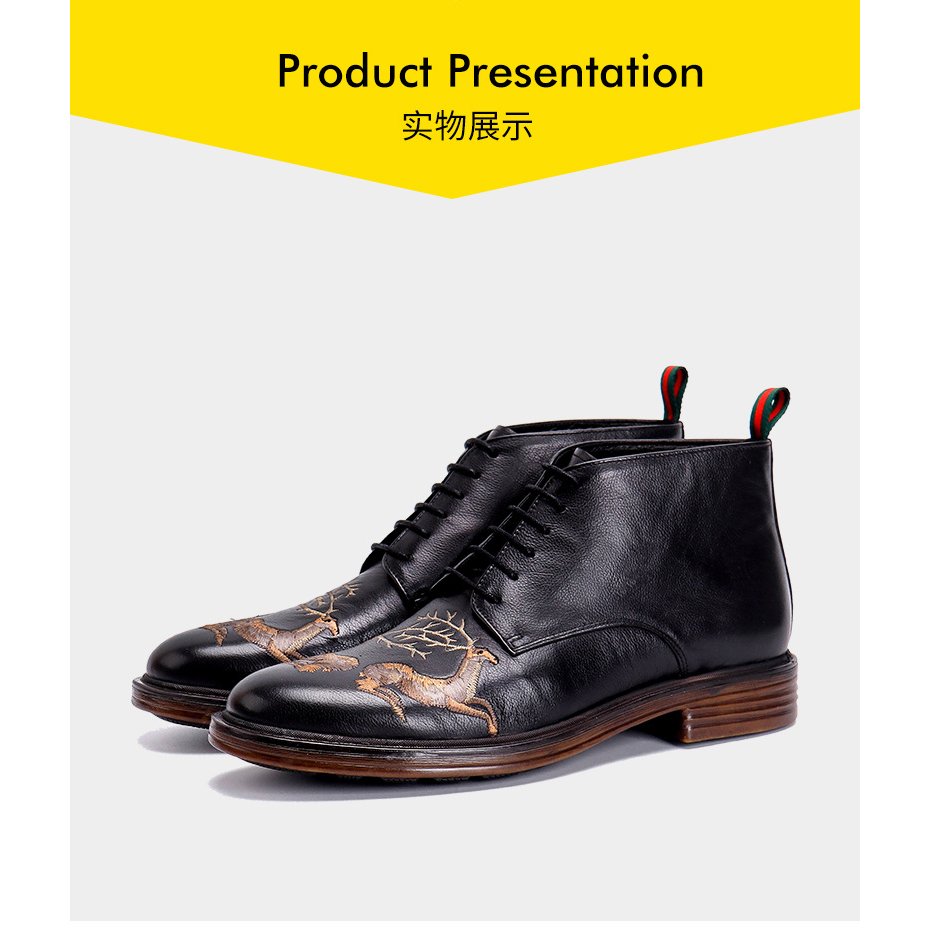This screenshot has width=930, height=930.
Task: Select the Chinese subtitle 实物展示
Action: (x=467, y=126)
